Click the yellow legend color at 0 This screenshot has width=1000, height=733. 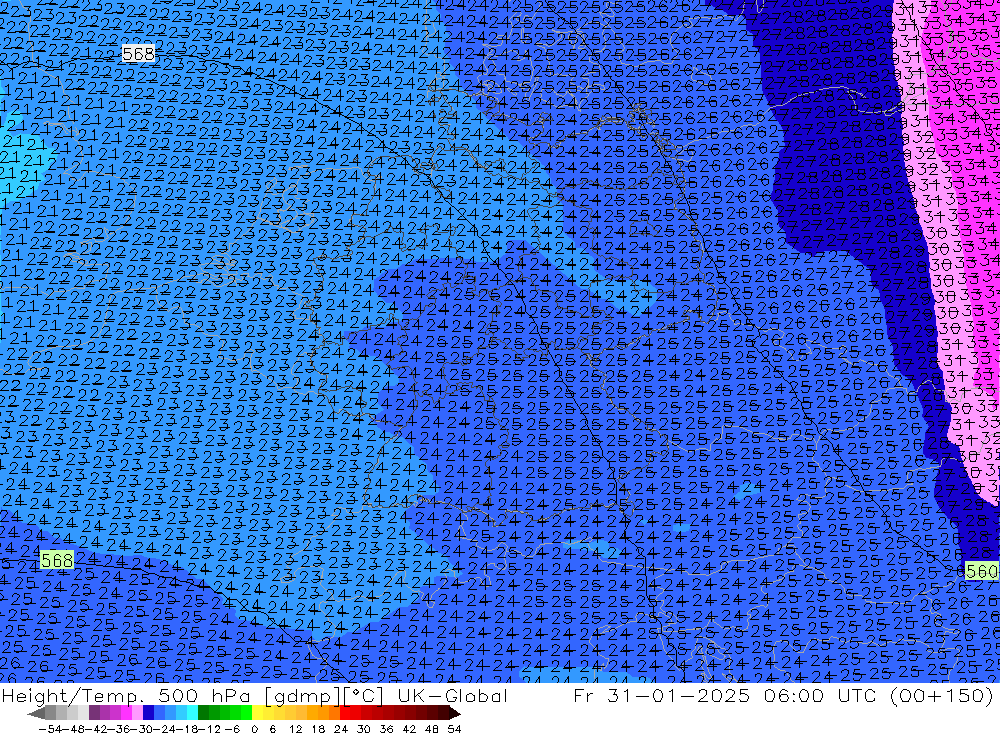point(258,713)
